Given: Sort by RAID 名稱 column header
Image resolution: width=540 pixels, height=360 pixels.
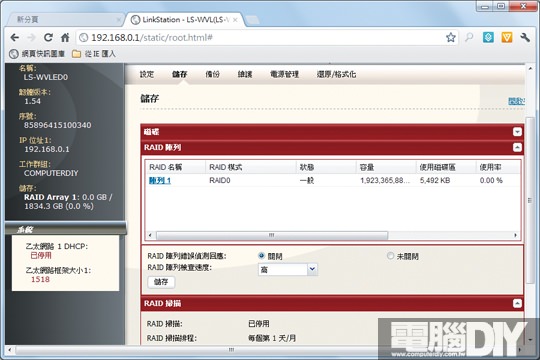Looking at the screenshot, I should pyautogui.click(x=175, y=167).
